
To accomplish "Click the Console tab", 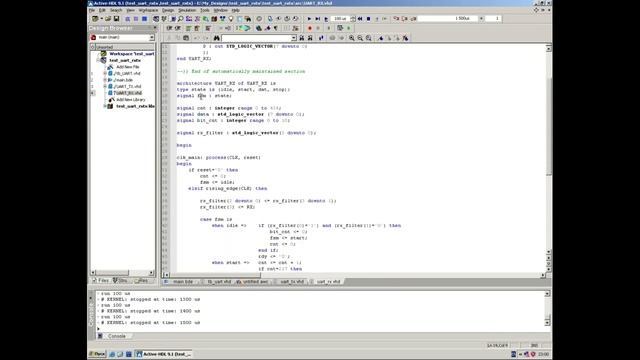I will 116,336.
